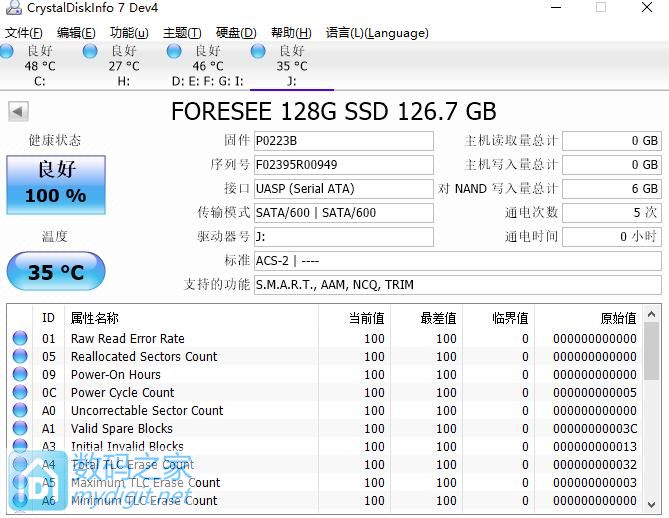Select the C: drive tab at 48 °C
Image resolution: width=669 pixels, height=518 pixels.
click(40, 65)
